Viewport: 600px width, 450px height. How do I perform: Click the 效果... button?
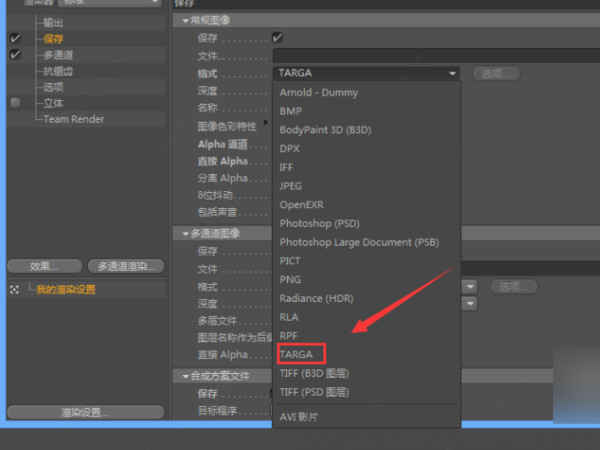[45, 266]
